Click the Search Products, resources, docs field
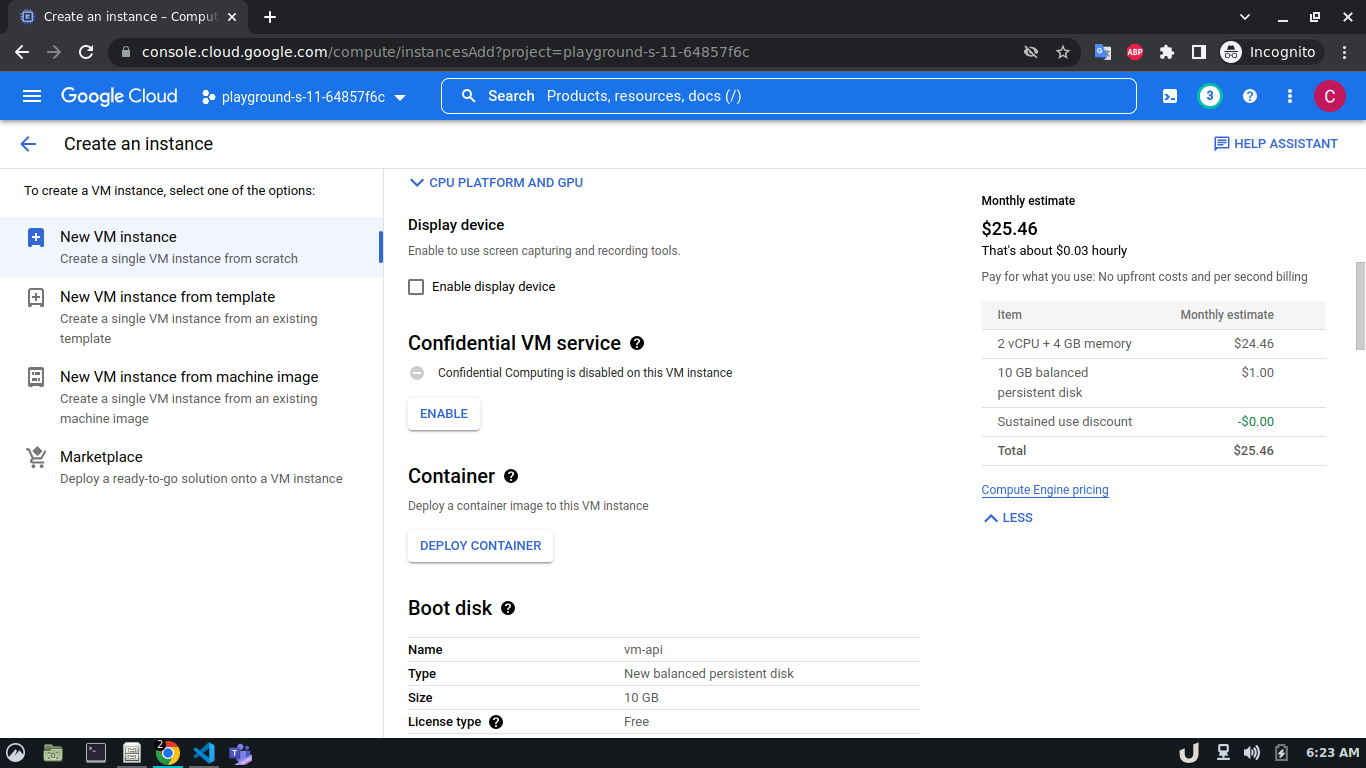The image size is (1366, 768). click(x=789, y=96)
